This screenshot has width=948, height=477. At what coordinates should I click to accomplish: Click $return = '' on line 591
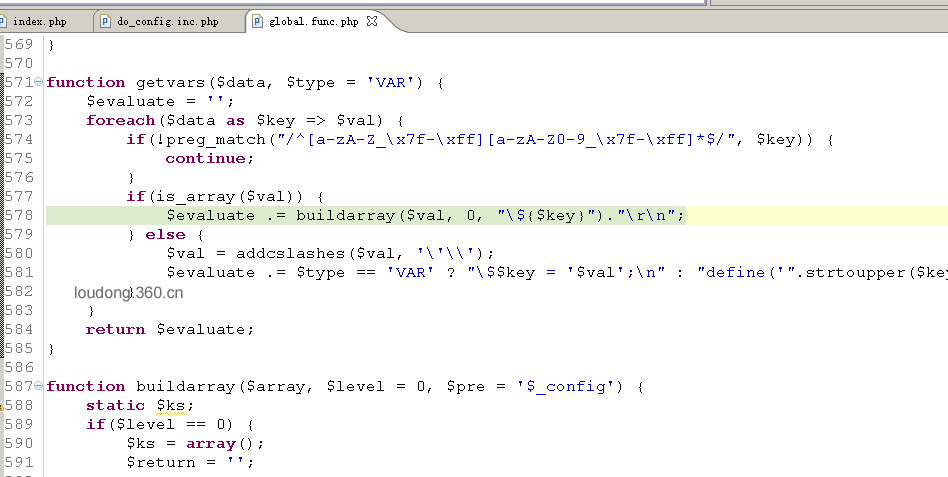click(x=190, y=462)
